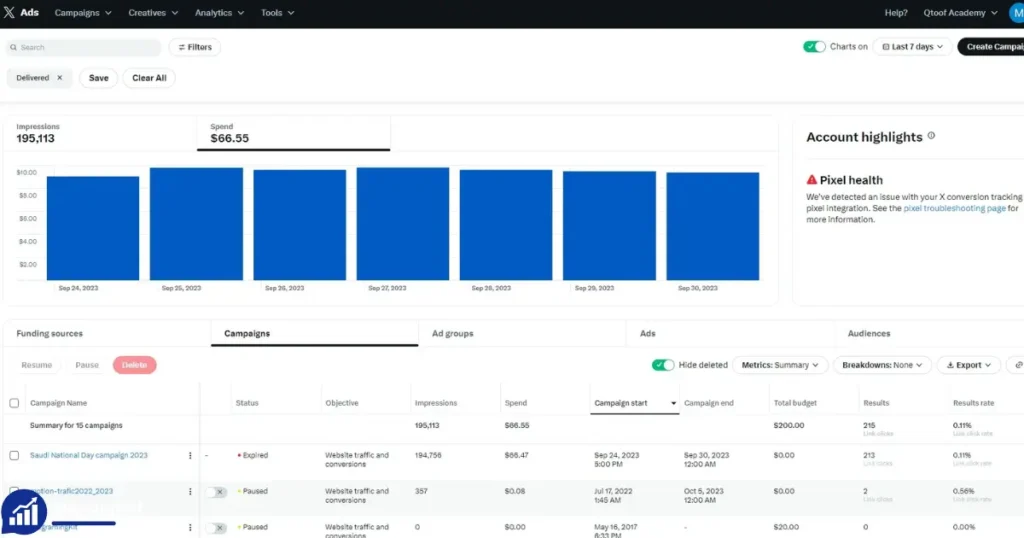Open the Last 7 days date dropdown

[x=912, y=46]
